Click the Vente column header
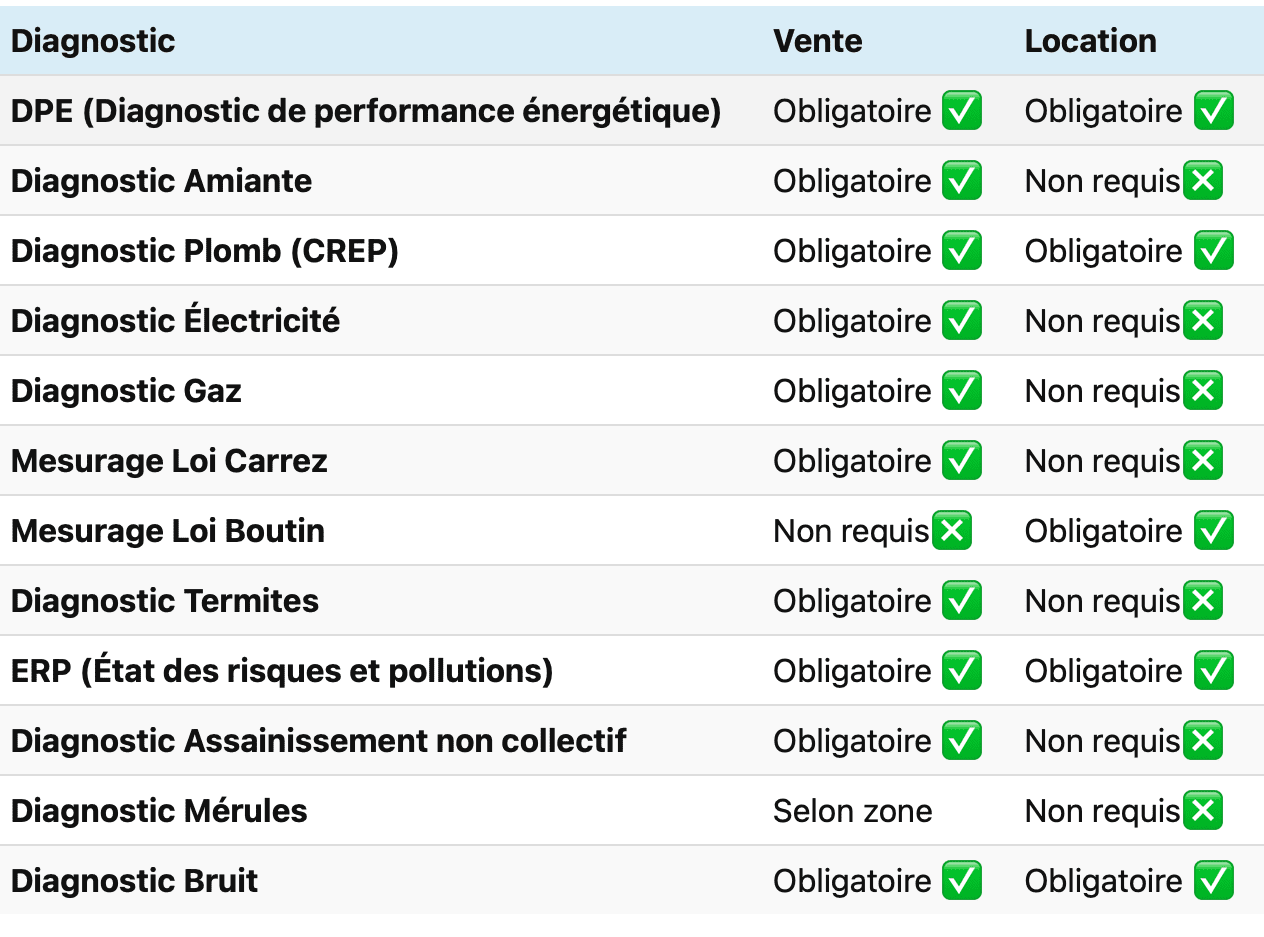Screen dimensions: 1264x937 [817, 41]
